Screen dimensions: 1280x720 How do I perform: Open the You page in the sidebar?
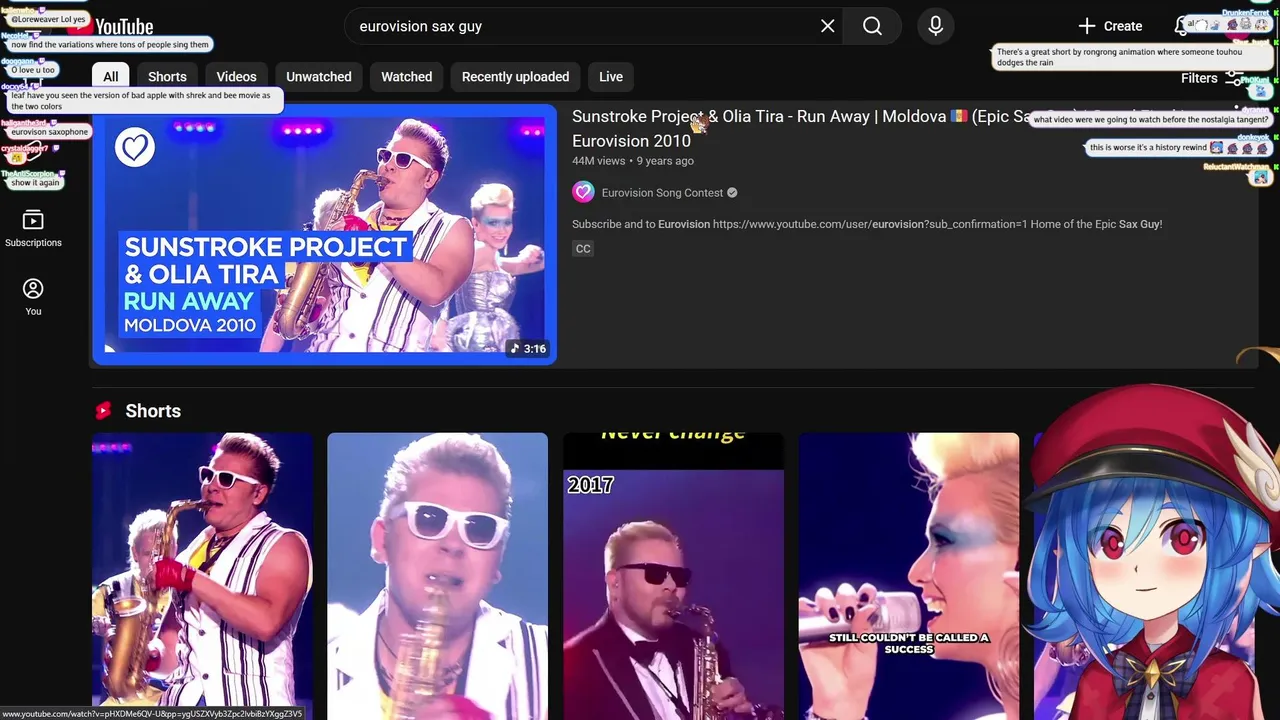33,297
